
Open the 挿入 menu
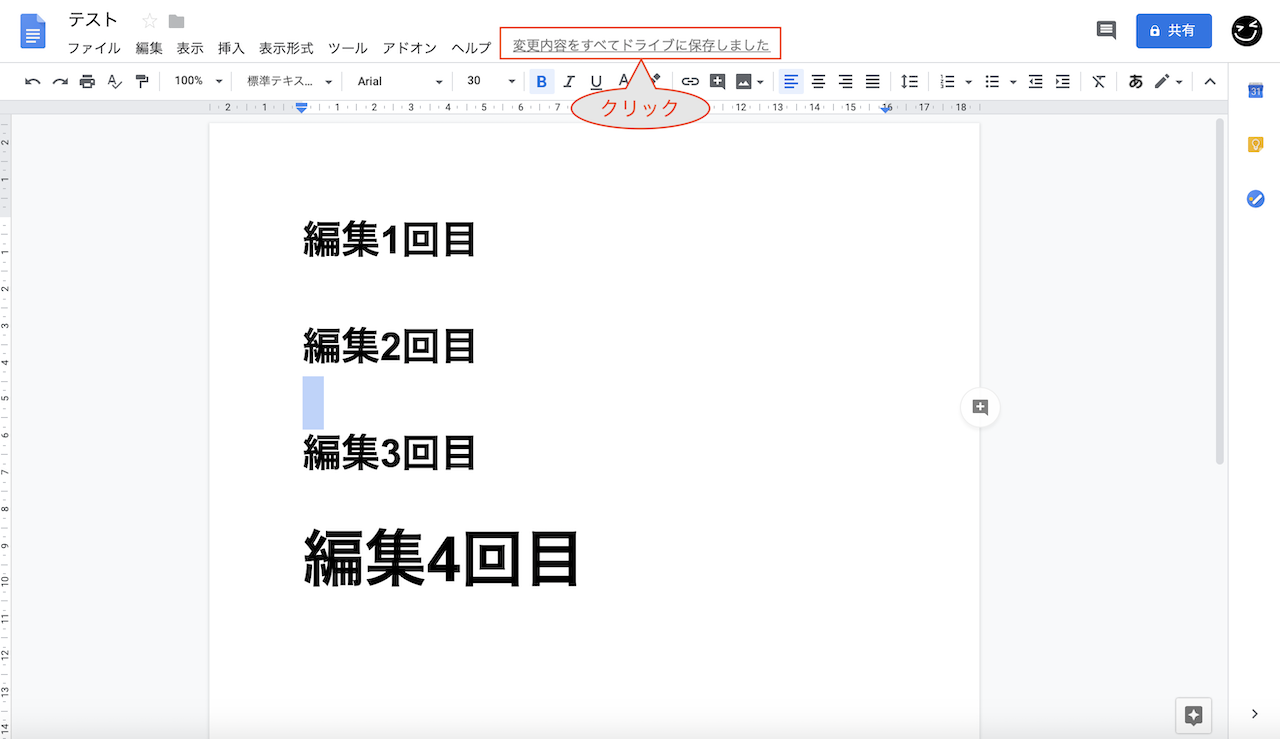231,48
